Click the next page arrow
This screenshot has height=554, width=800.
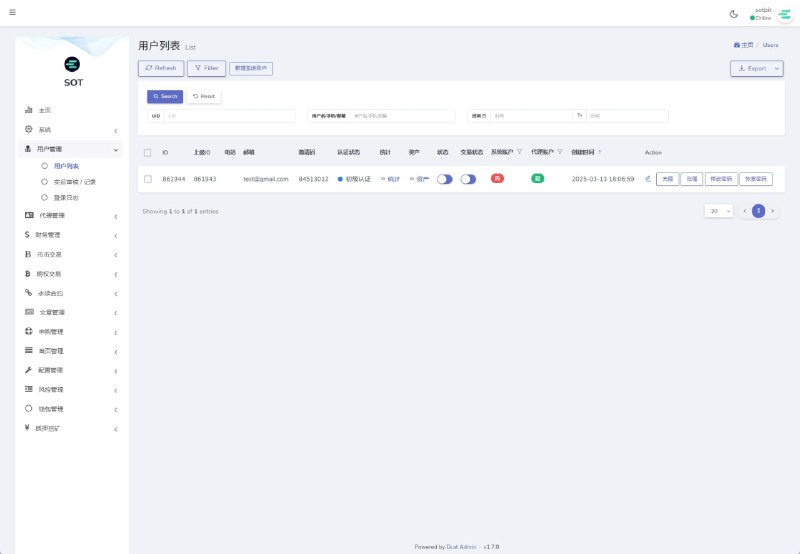click(772, 211)
